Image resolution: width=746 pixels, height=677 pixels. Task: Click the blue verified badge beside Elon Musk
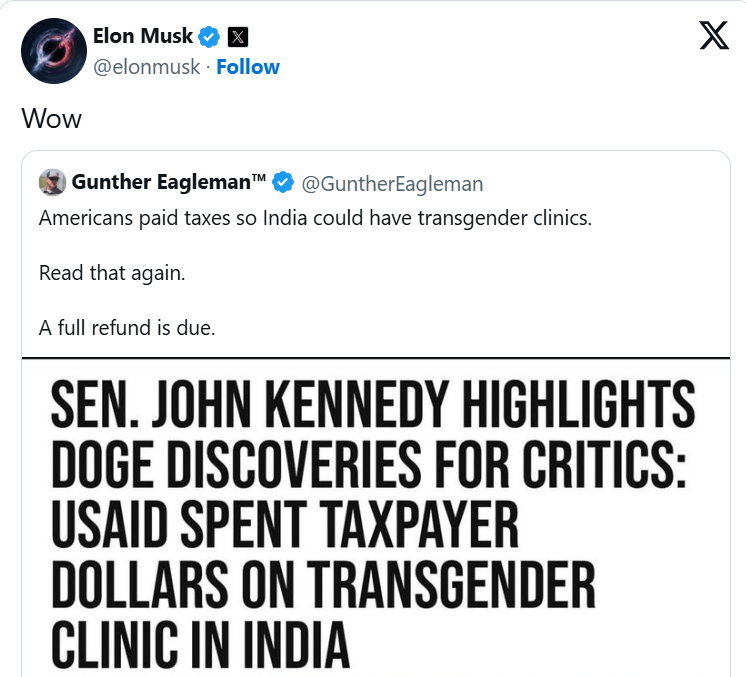(209, 37)
